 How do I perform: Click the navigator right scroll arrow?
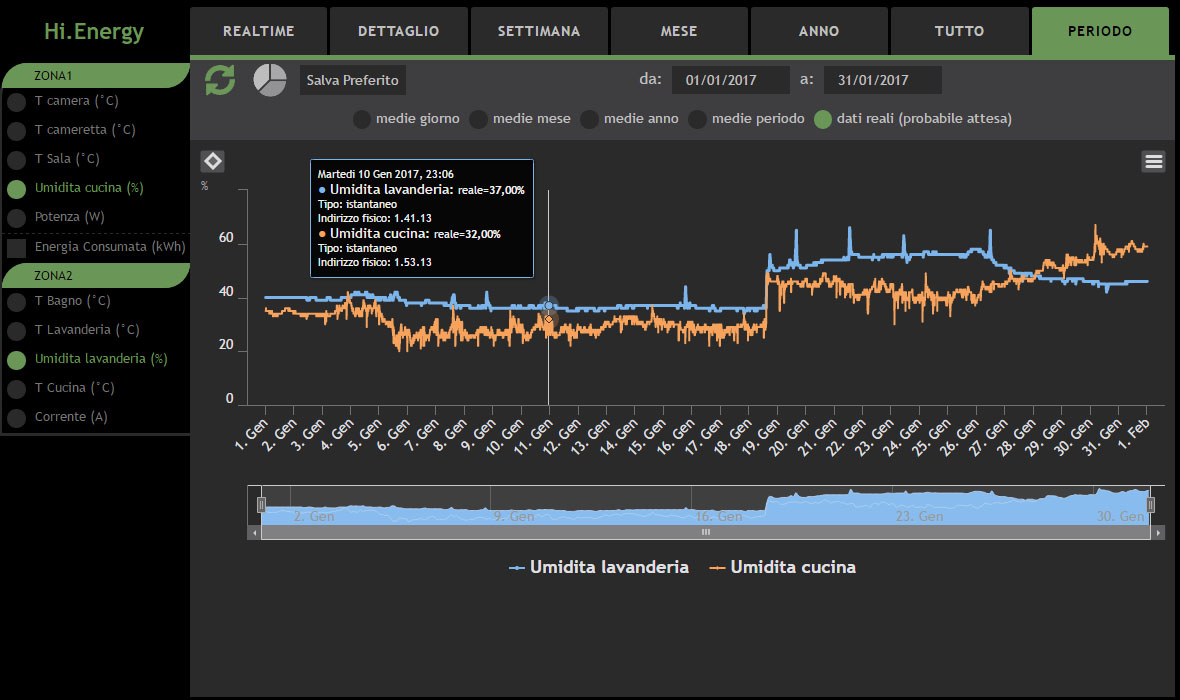[x=1158, y=532]
